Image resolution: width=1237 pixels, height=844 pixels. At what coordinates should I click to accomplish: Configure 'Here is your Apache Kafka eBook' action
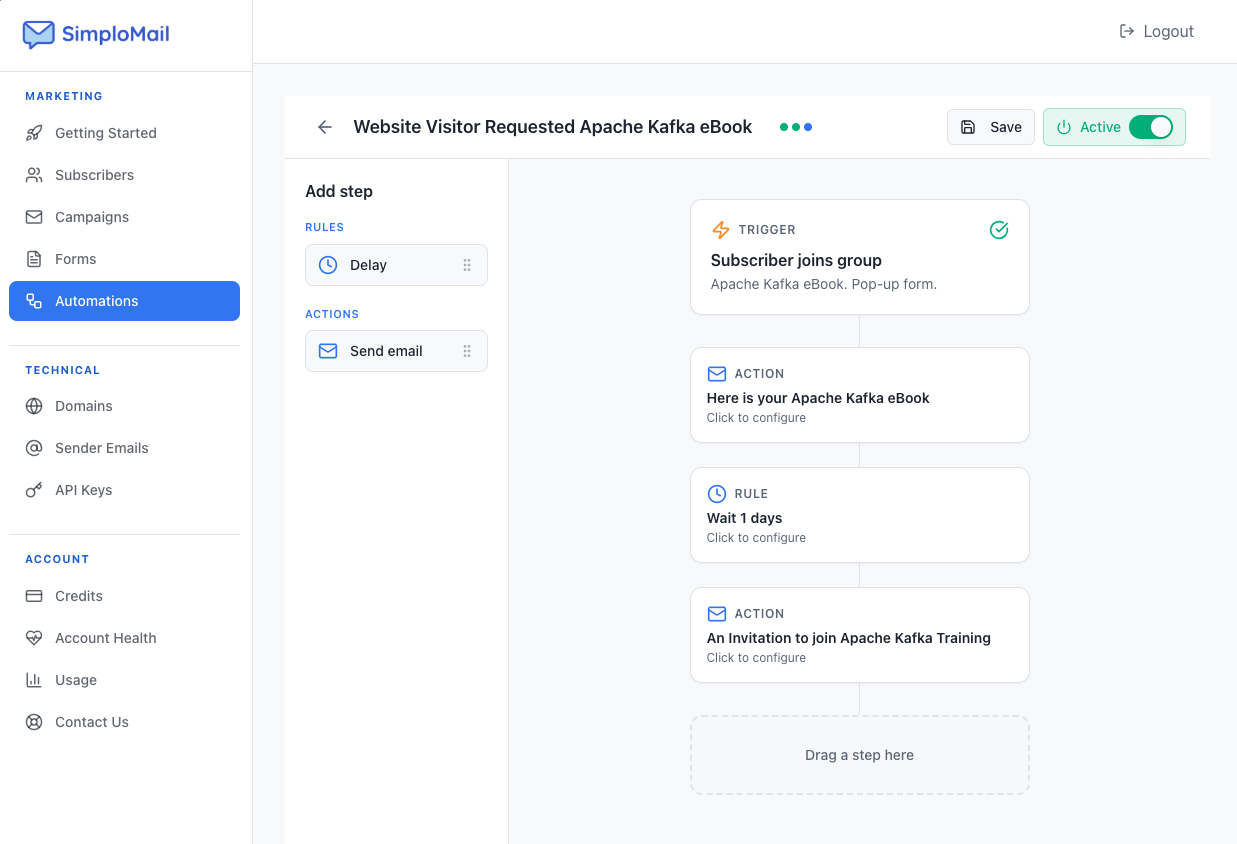coord(860,395)
